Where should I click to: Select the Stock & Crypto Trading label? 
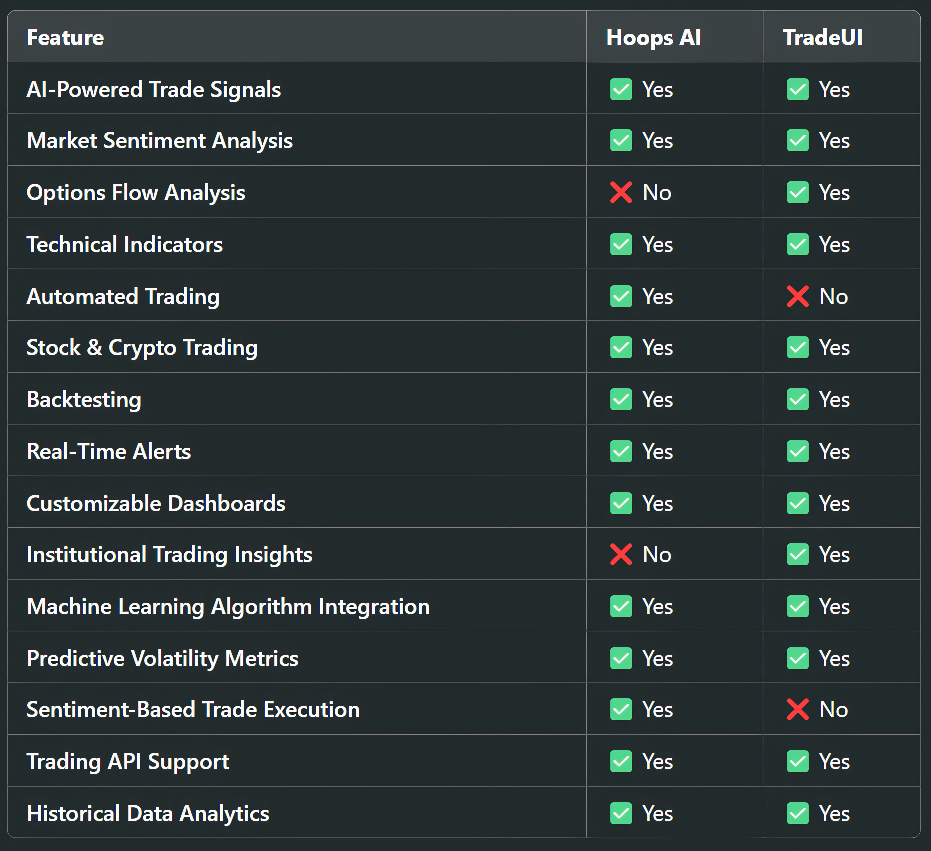142,348
